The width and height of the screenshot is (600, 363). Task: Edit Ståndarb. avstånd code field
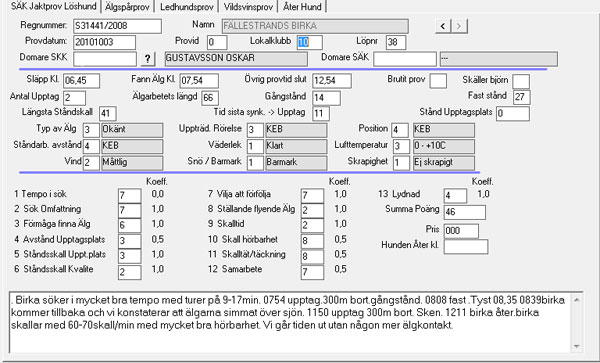point(91,147)
